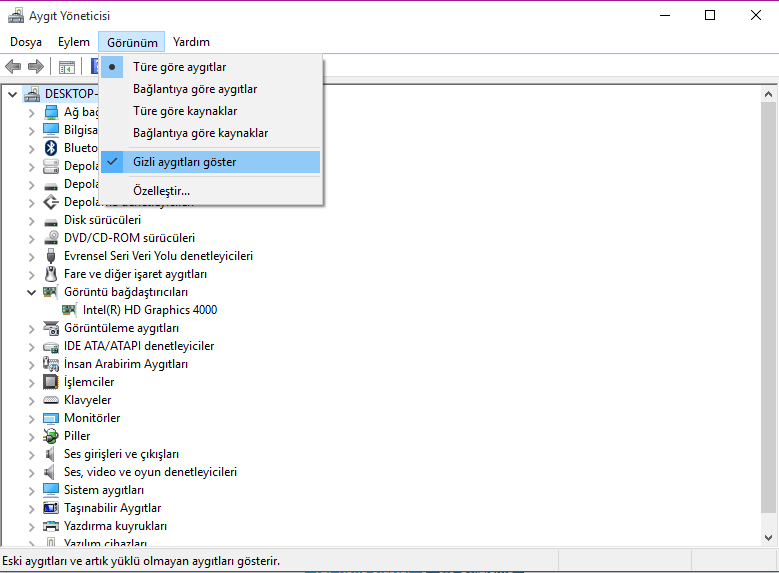Screen dimensions: 779x573
Task: Select Bağlantıya göre kaynaklar view option
Action: pyautogui.click(x=210, y=133)
